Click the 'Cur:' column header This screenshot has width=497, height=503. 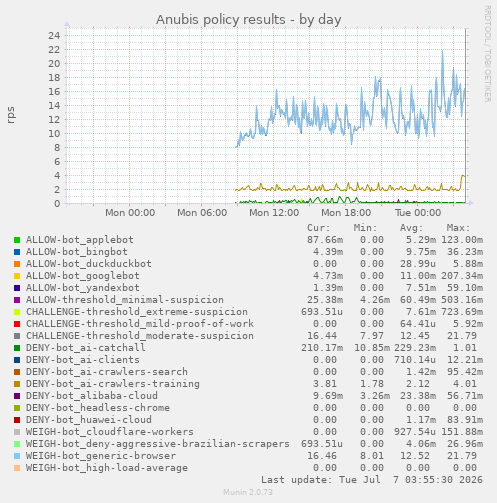pos(319,228)
